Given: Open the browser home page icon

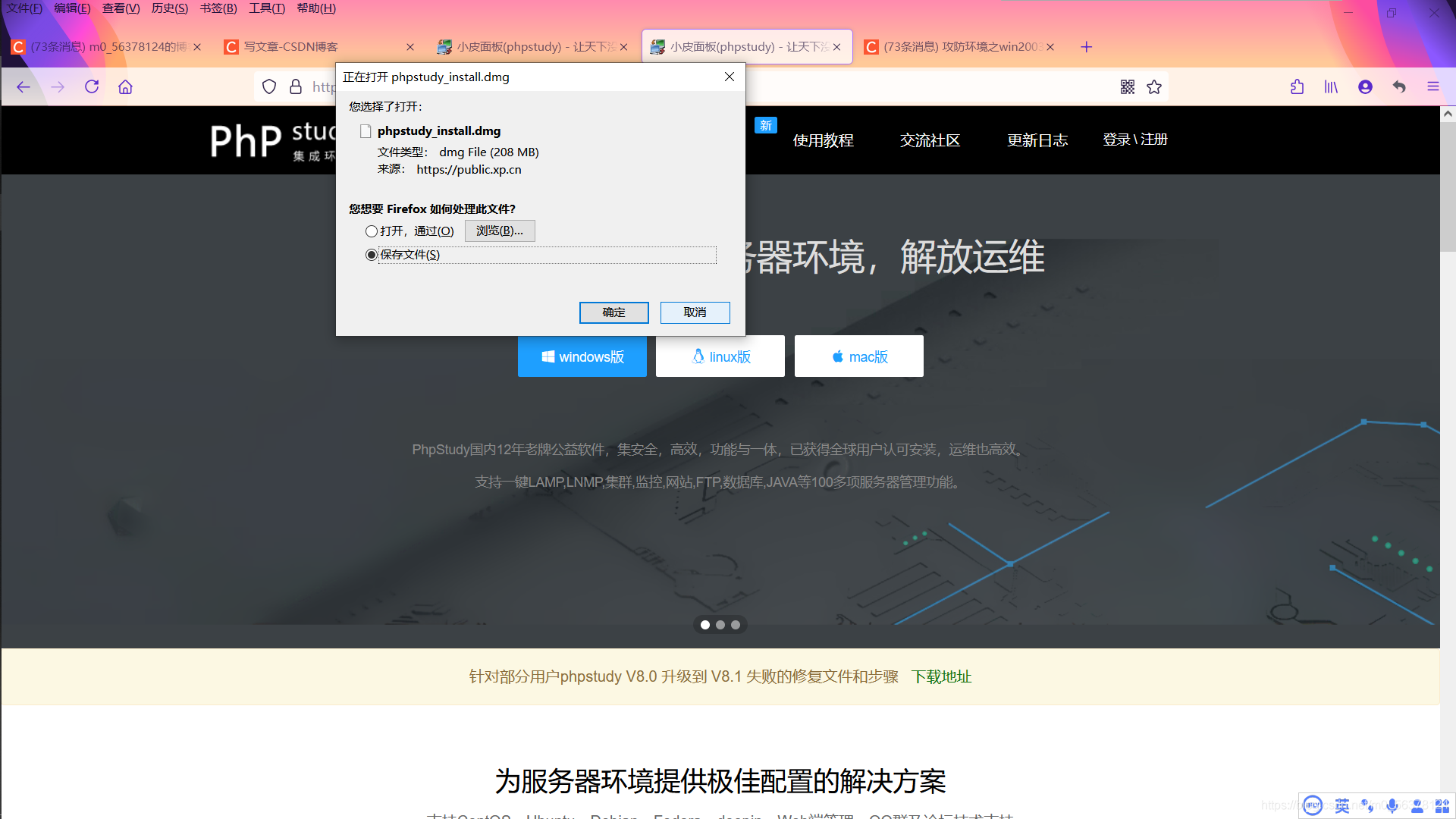Looking at the screenshot, I should [126, 87].
